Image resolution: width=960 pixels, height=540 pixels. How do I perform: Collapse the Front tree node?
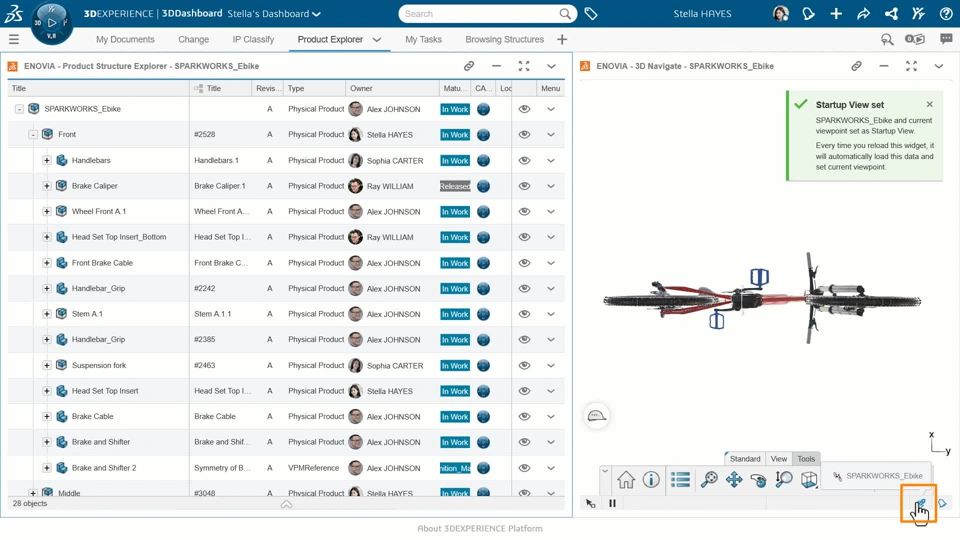tap(33, 135)
